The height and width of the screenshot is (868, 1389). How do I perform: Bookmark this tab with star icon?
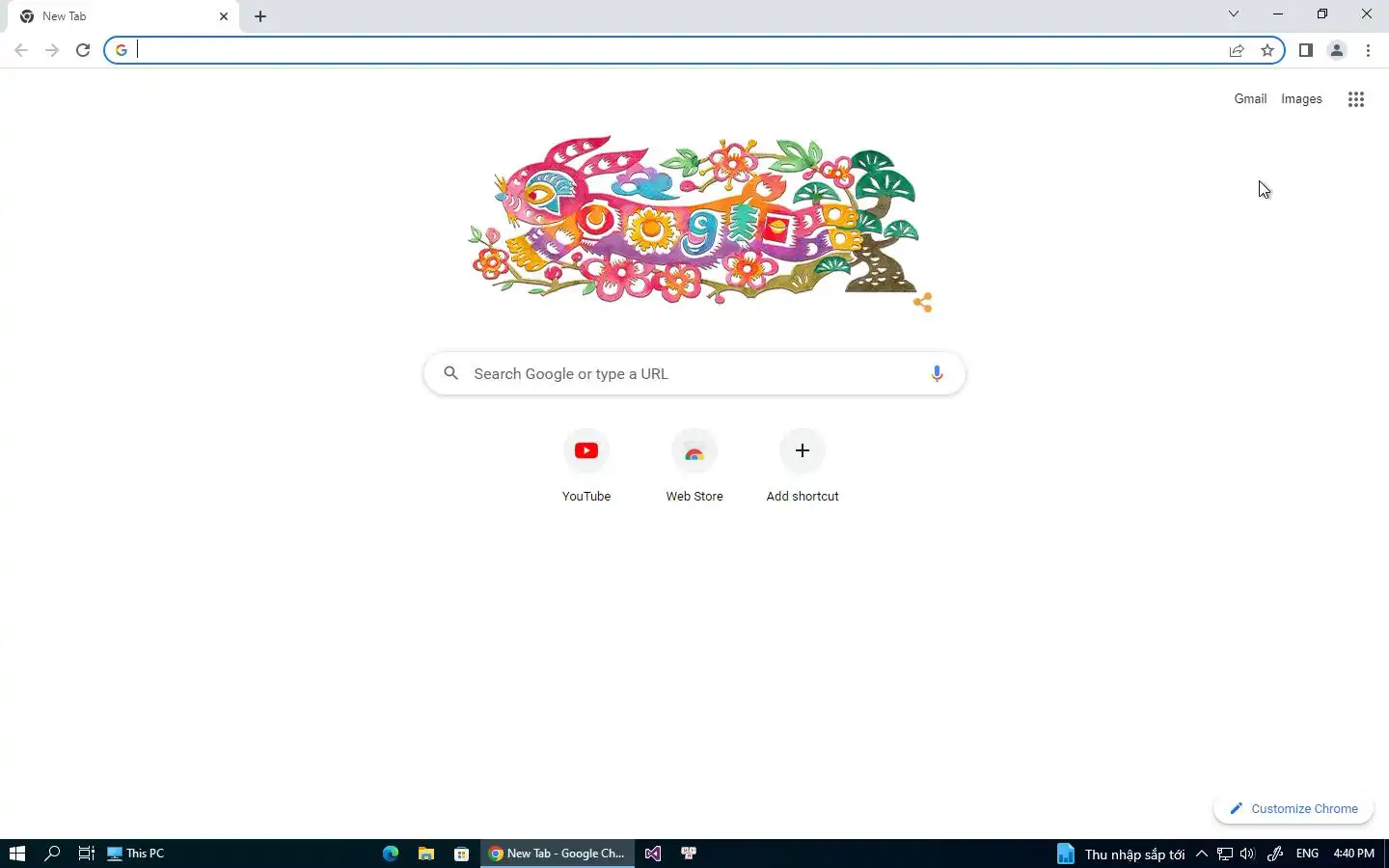point(1267,50)
